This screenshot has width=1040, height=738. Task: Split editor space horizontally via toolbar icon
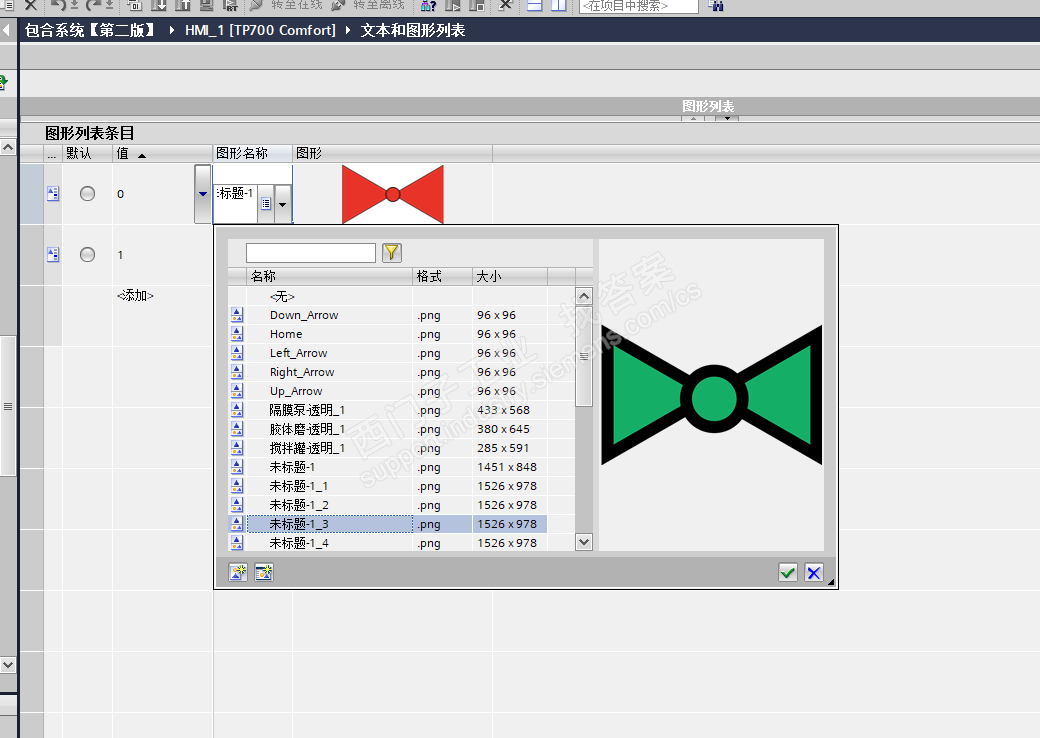(535, 5)
